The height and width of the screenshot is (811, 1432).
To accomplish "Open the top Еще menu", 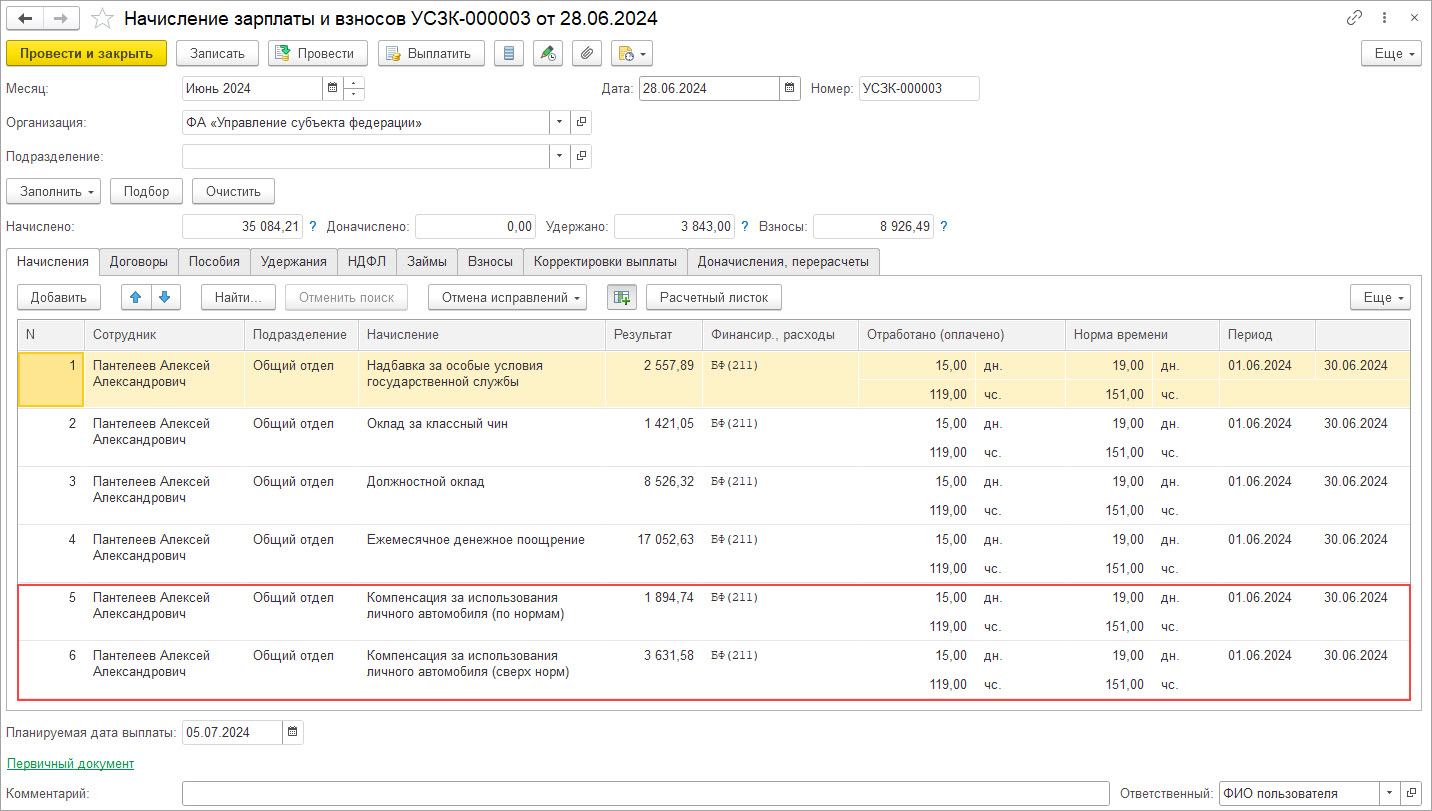I will coord(1391,54).
